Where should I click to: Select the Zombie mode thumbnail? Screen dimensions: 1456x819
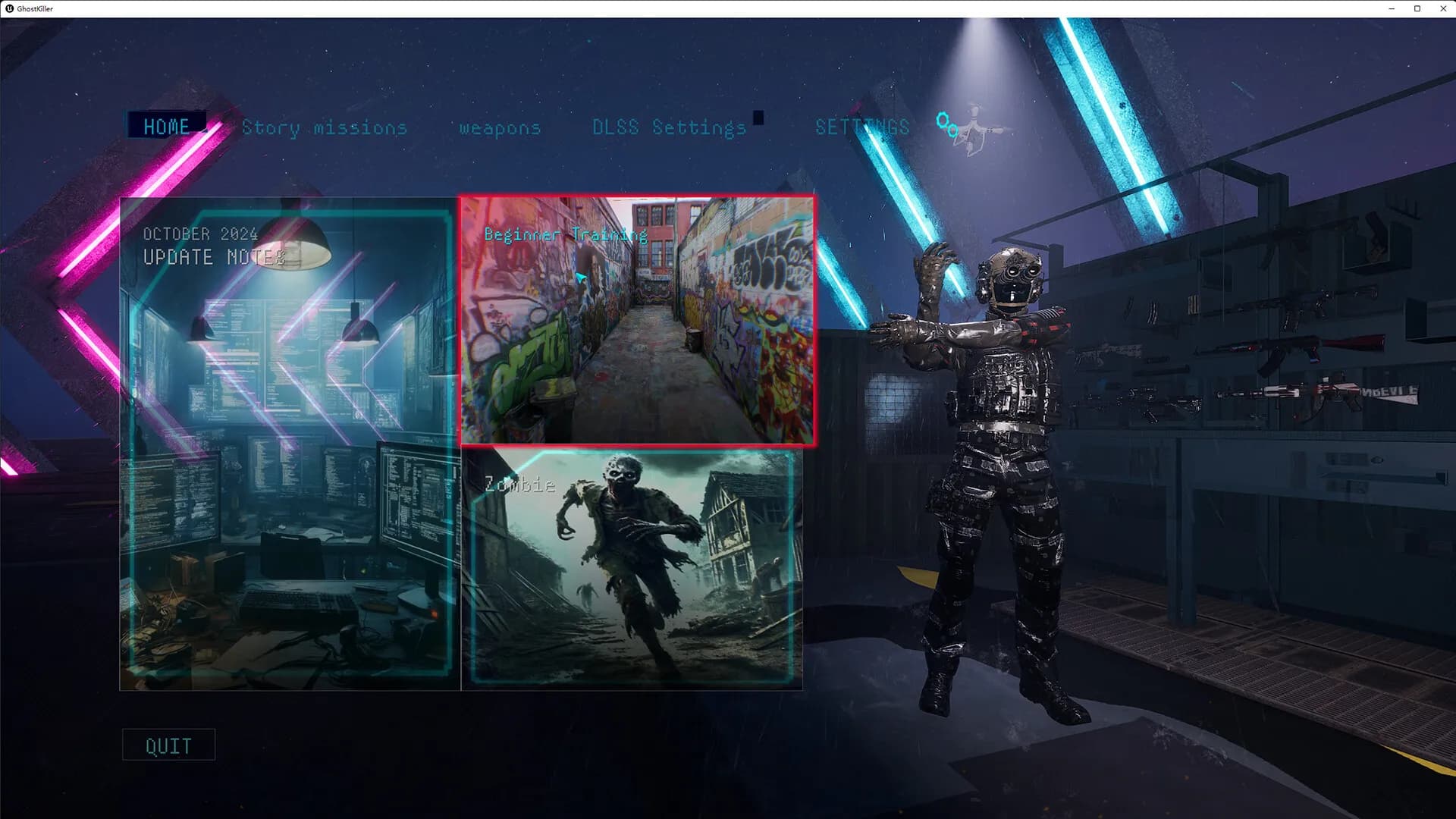point(632,569)
